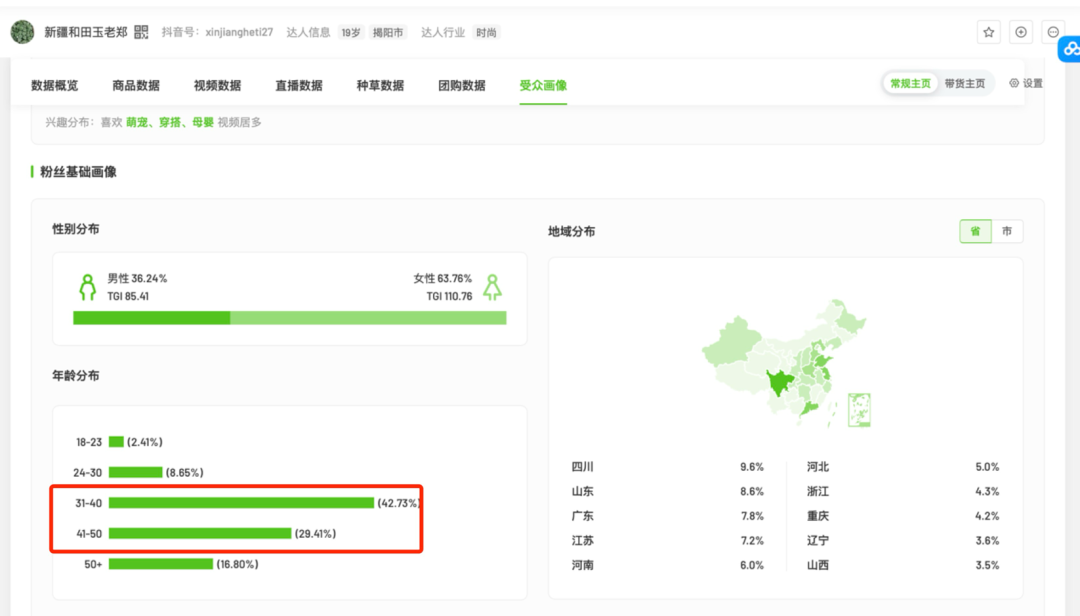
Task: Click the female figure icon in gender distribution
Action: point(491,287)
